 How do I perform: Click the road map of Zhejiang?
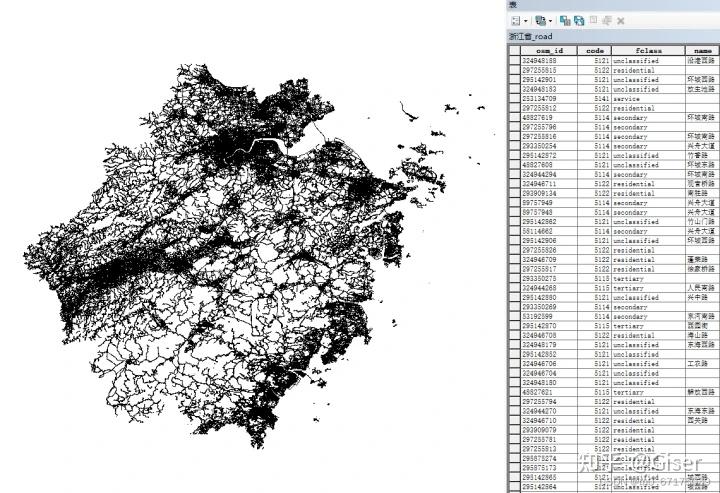pos(236,256)
